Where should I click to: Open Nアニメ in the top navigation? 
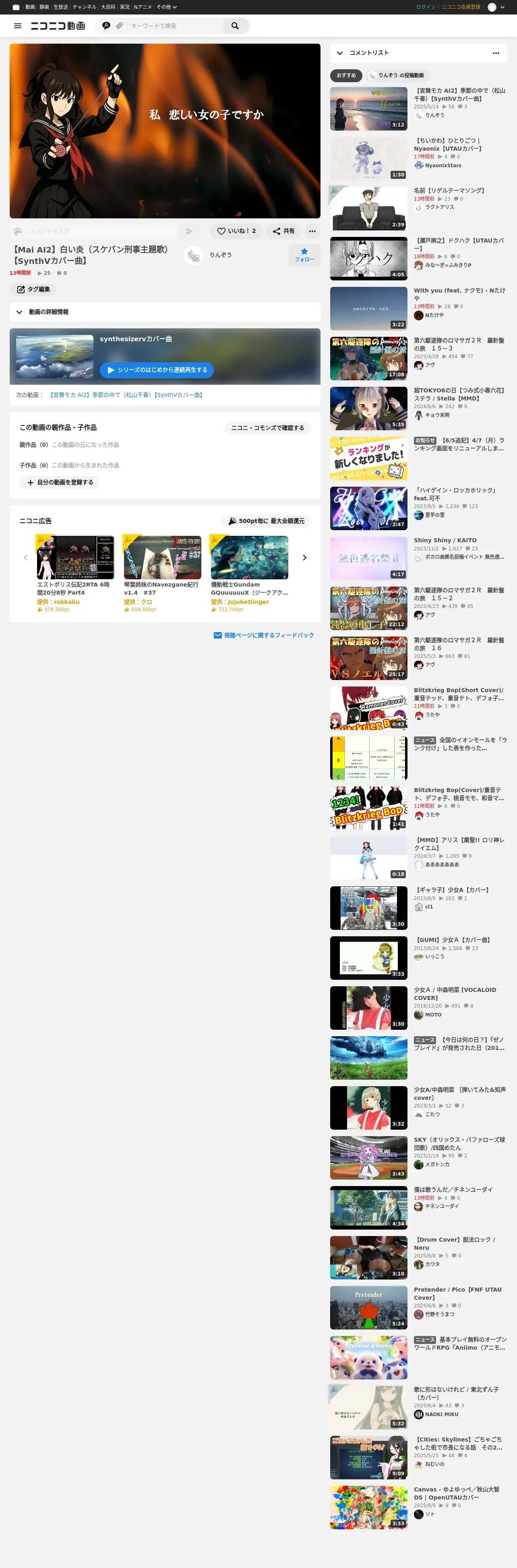pos(143,7)
